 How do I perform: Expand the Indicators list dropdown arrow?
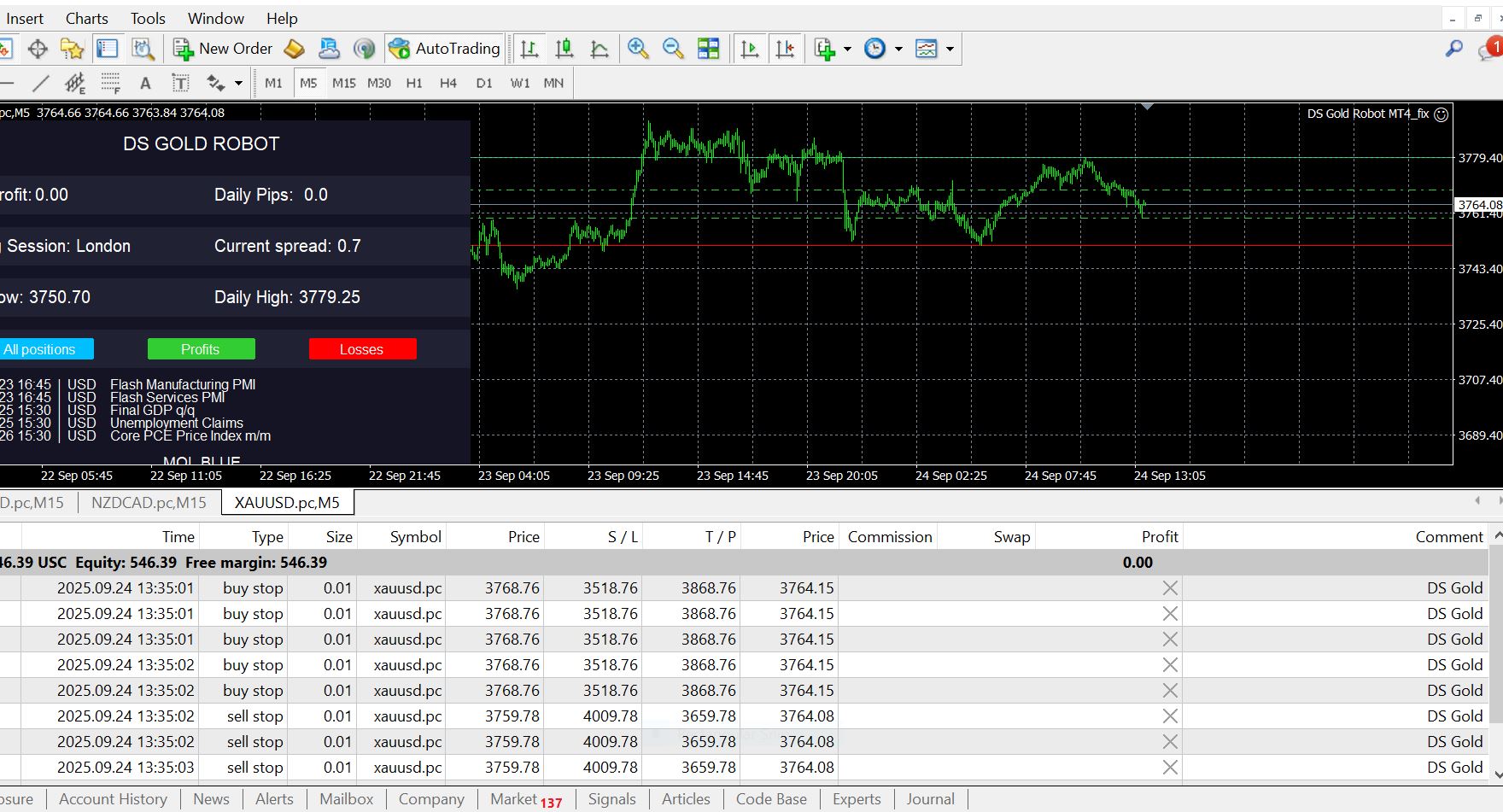[847, 49]
